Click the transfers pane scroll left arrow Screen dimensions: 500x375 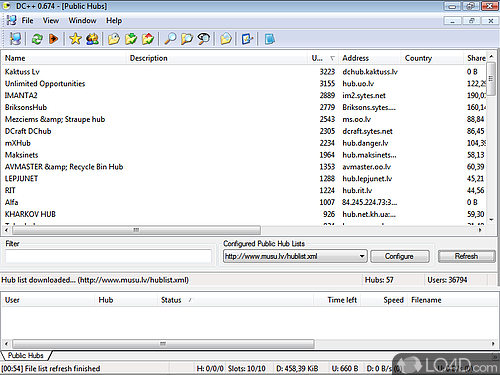[x=6, y=344]
